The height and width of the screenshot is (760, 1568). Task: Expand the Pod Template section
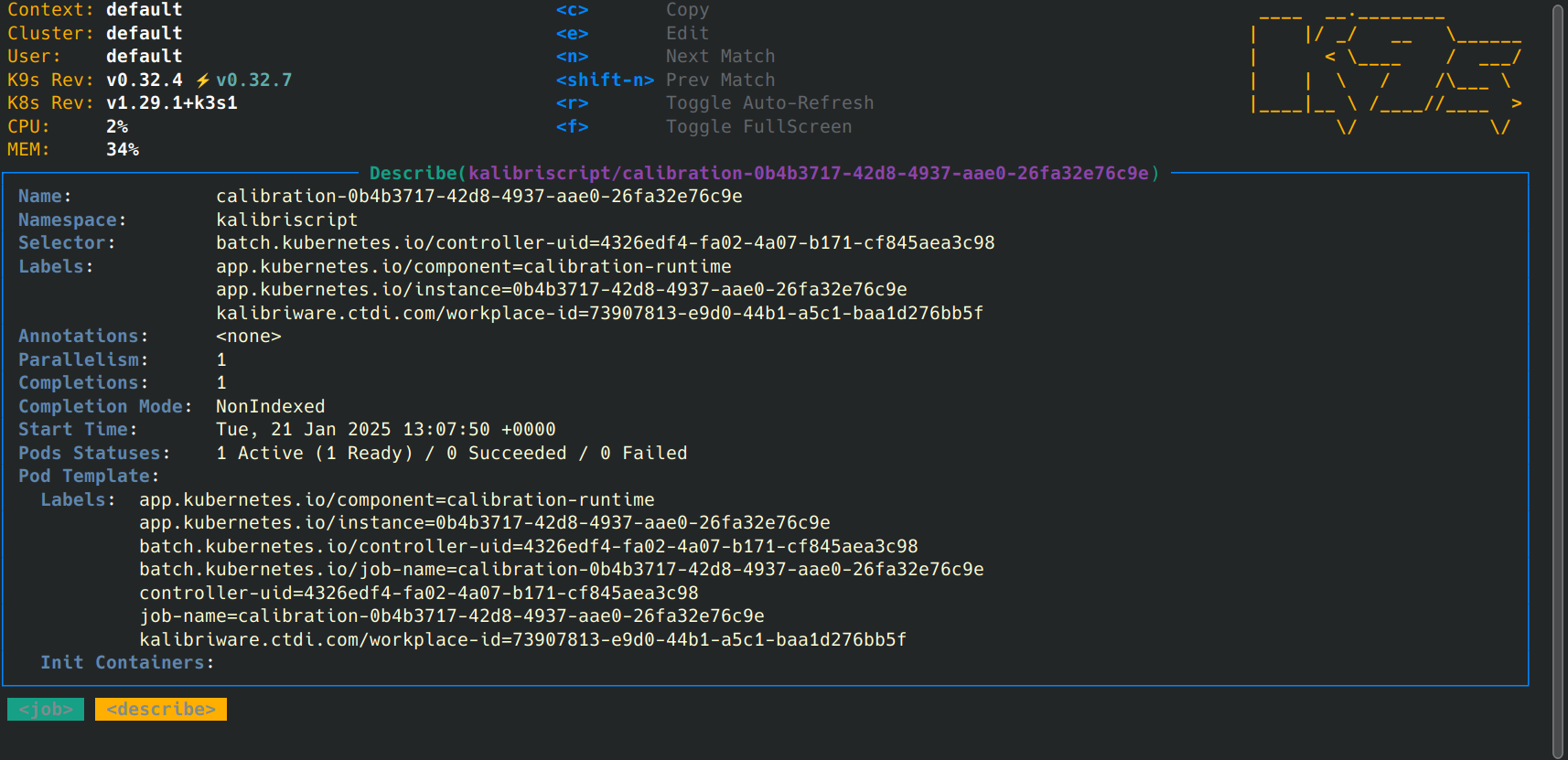[89, 476]
